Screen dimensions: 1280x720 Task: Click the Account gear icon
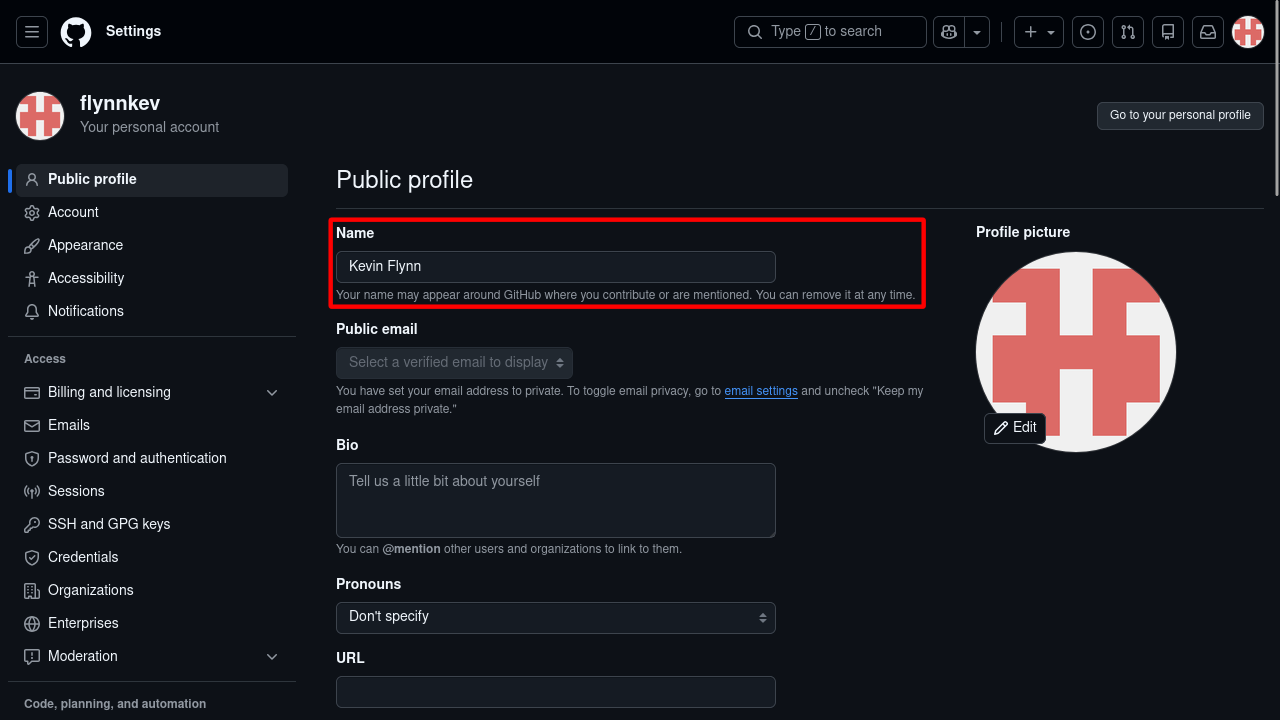[x=32, y=213]
